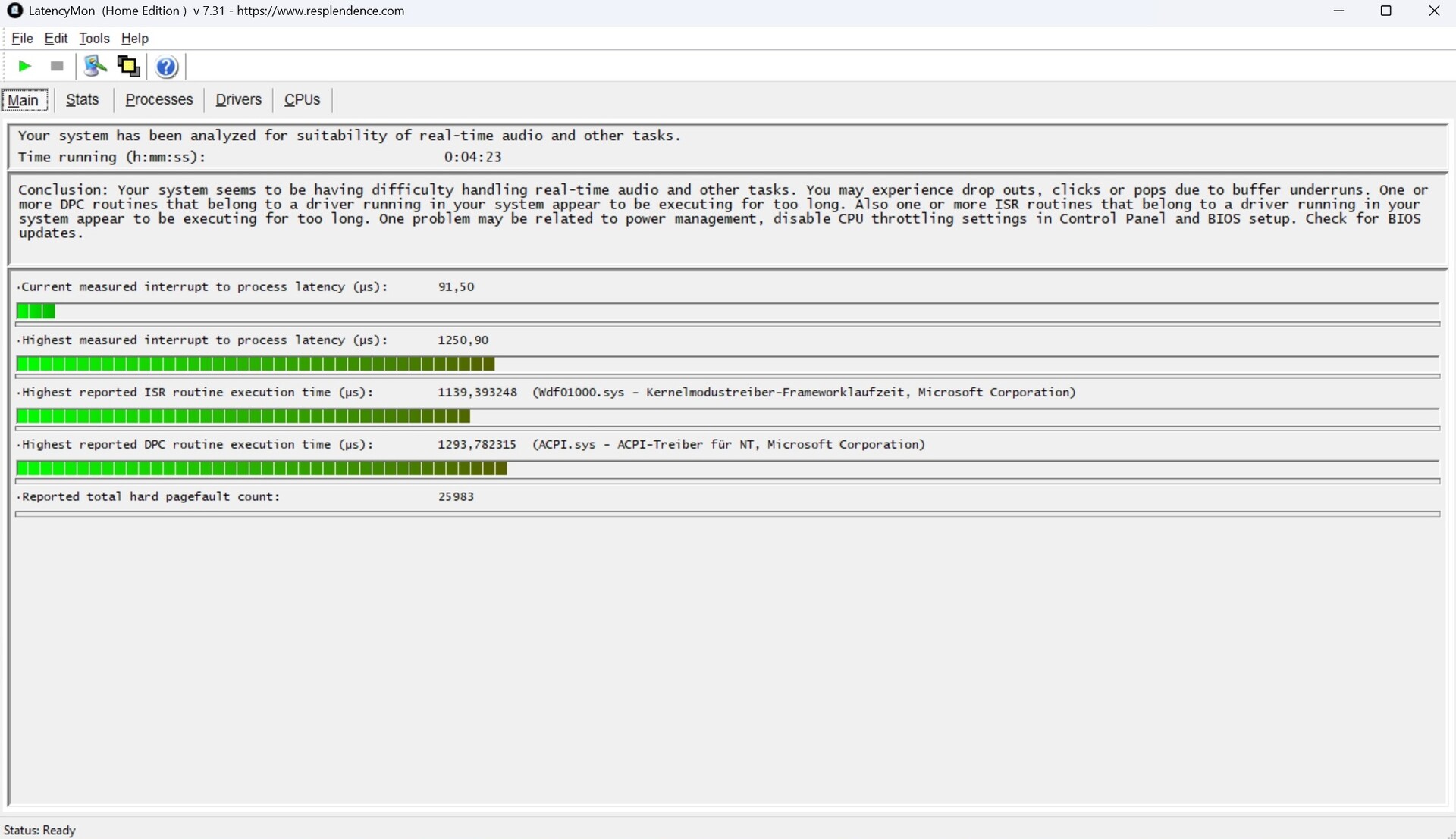
Task: Switch to the CPUs tab
Action: (x=302, y=100)
